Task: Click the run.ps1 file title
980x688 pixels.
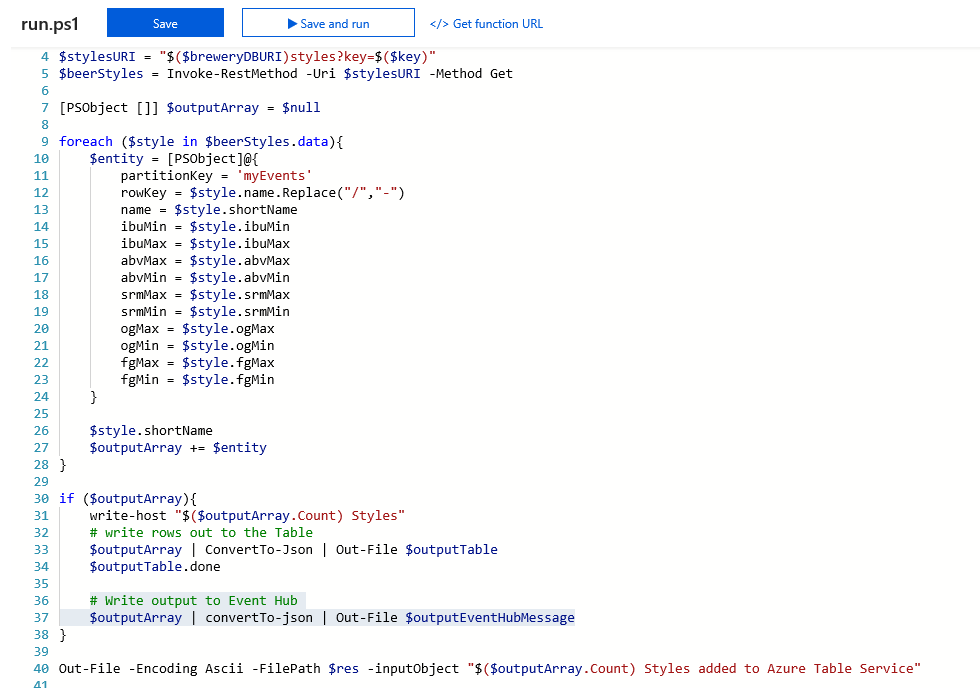Action: click(50, 23)
